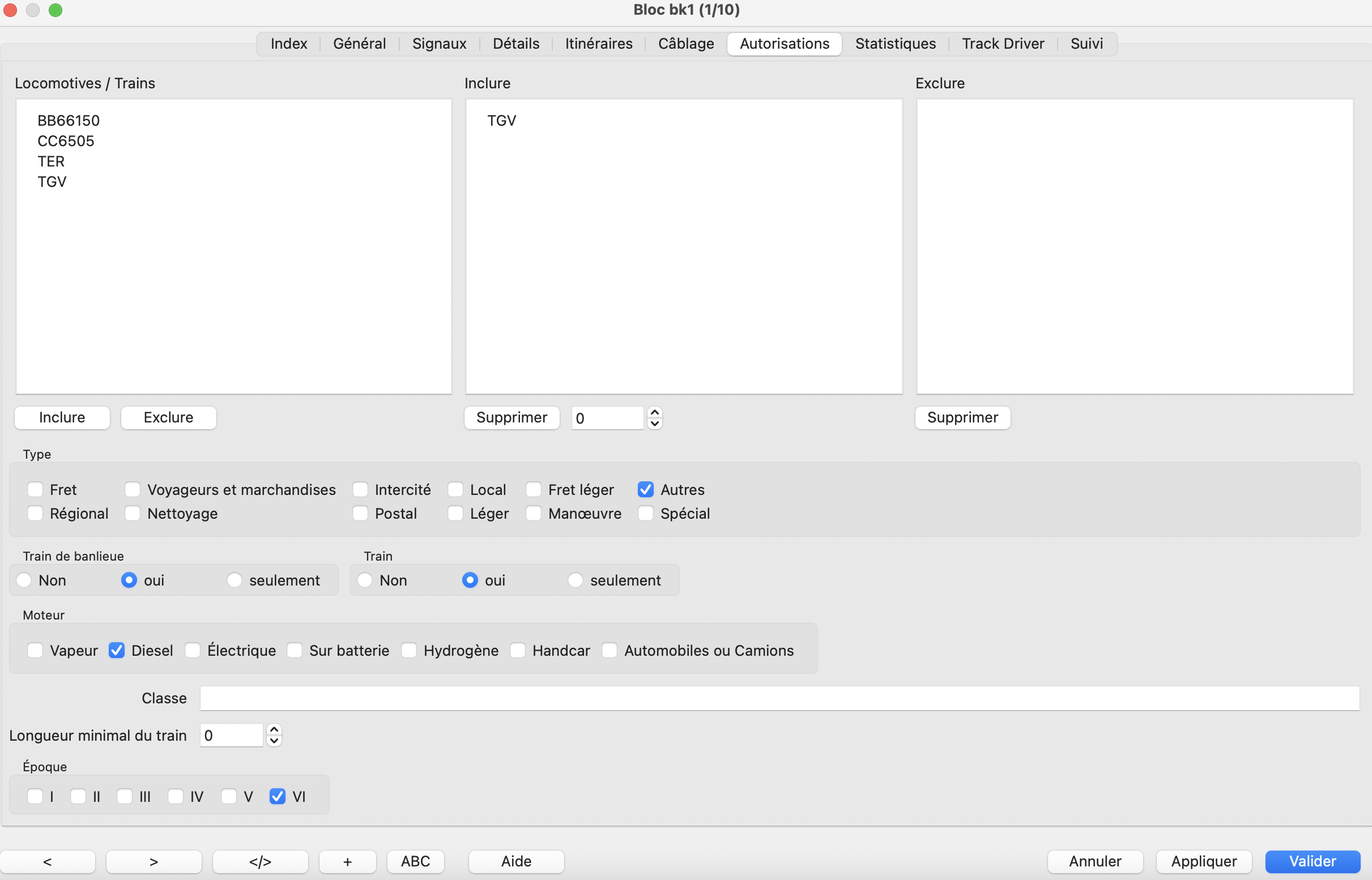The image size is (1372, 880).
Task: Open the Track Driver tab
Action: click(x=1003, y=44)
